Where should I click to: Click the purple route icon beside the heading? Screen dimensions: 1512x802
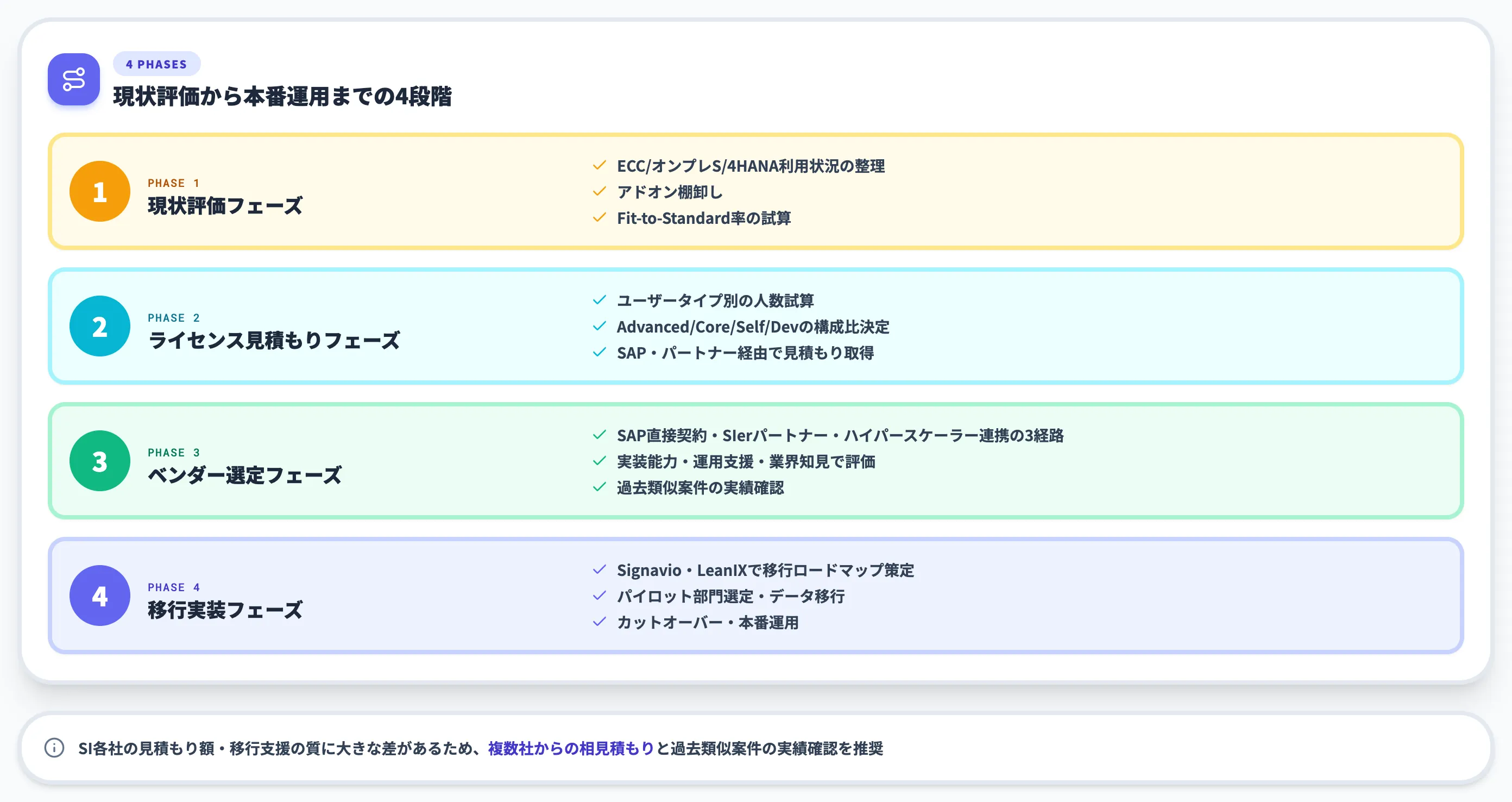pos(73,79)
